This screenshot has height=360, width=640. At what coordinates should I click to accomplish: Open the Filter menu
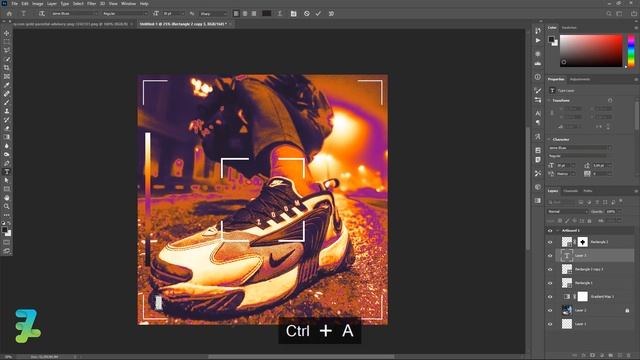click(91, 4)
